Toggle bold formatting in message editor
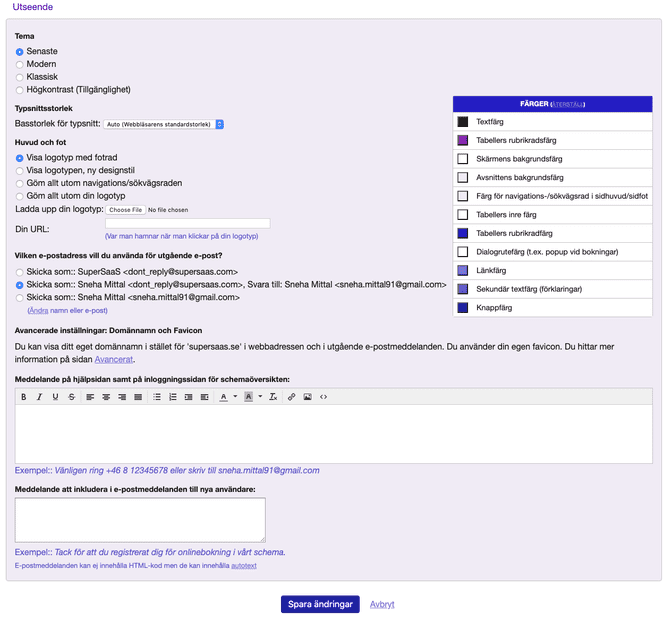Screen dimensions: 671x622 24,397
